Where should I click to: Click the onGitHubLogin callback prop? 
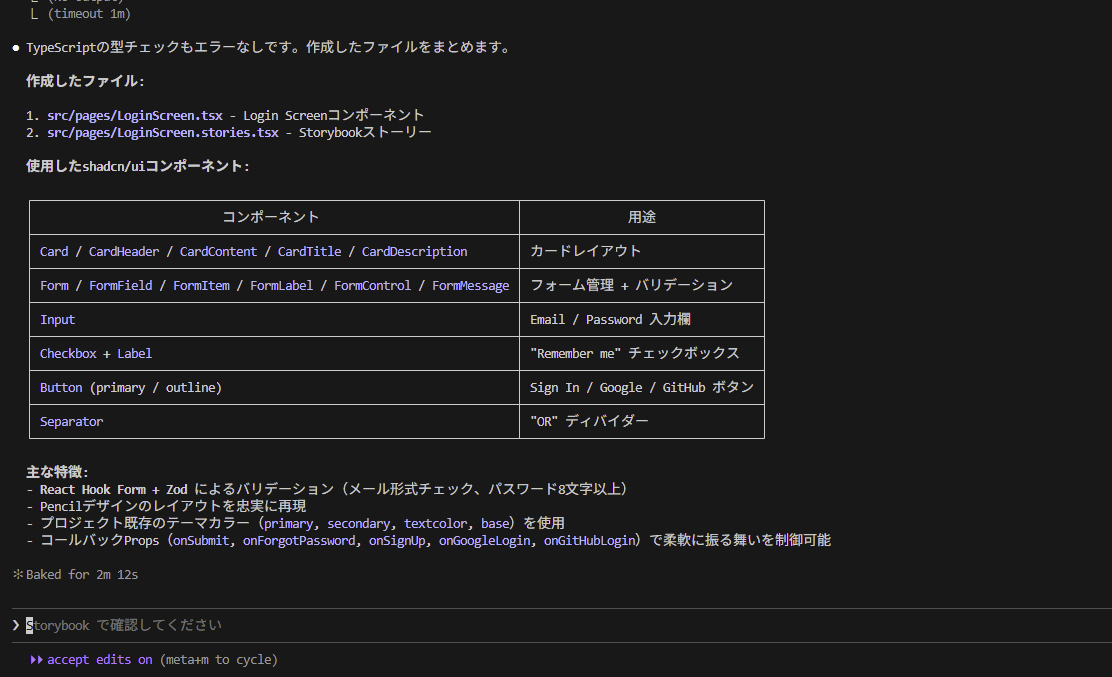(590, 541)
